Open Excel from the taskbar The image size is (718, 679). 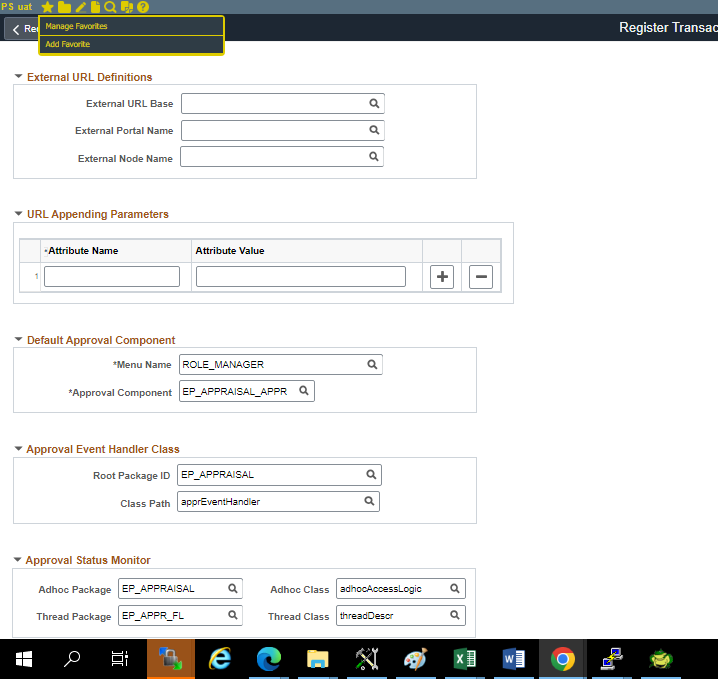pos(464,659)
